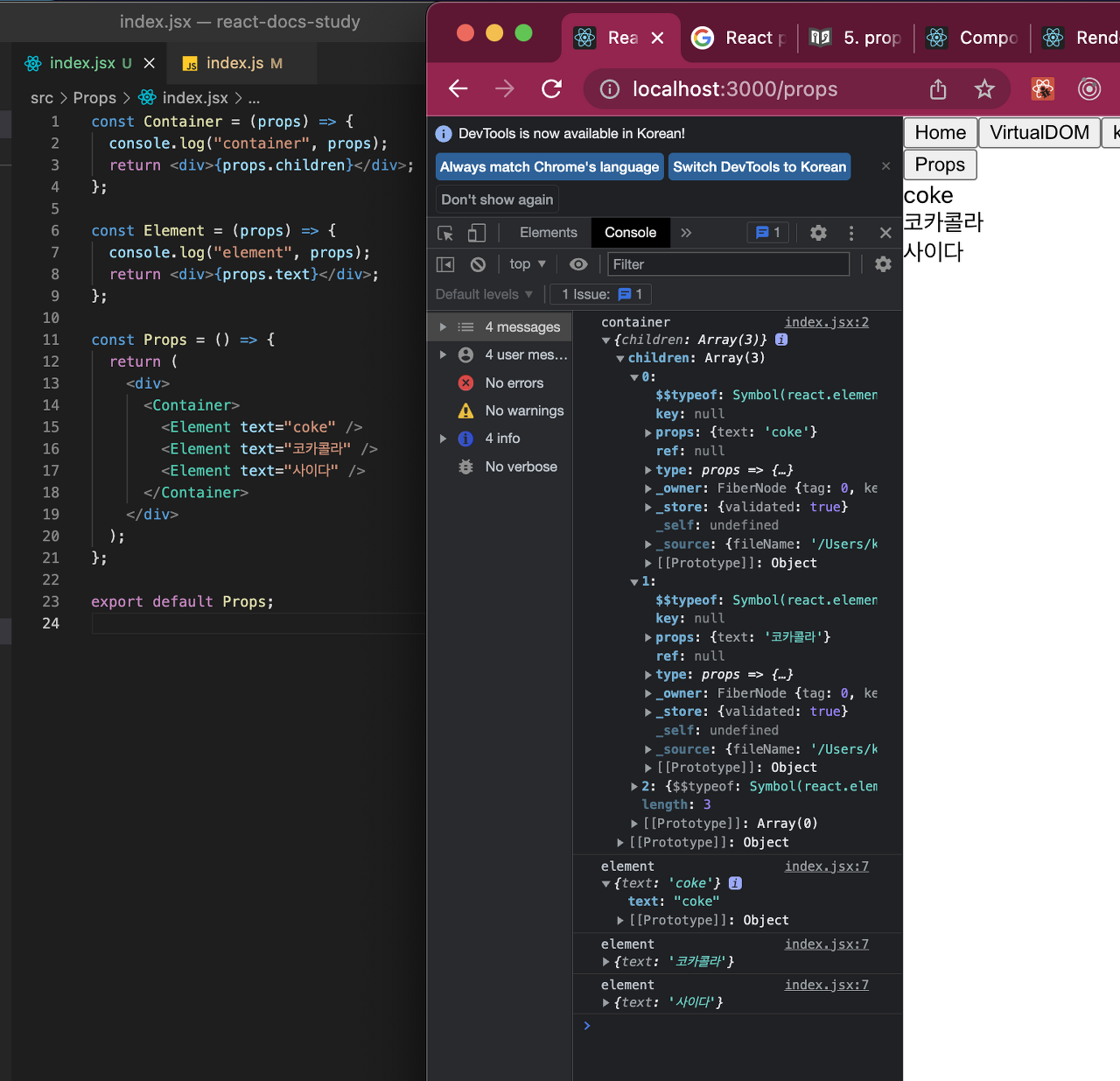Open DevTools settings gear
This screenshot has width=1120, height=1081.
(x=818, y=233)
